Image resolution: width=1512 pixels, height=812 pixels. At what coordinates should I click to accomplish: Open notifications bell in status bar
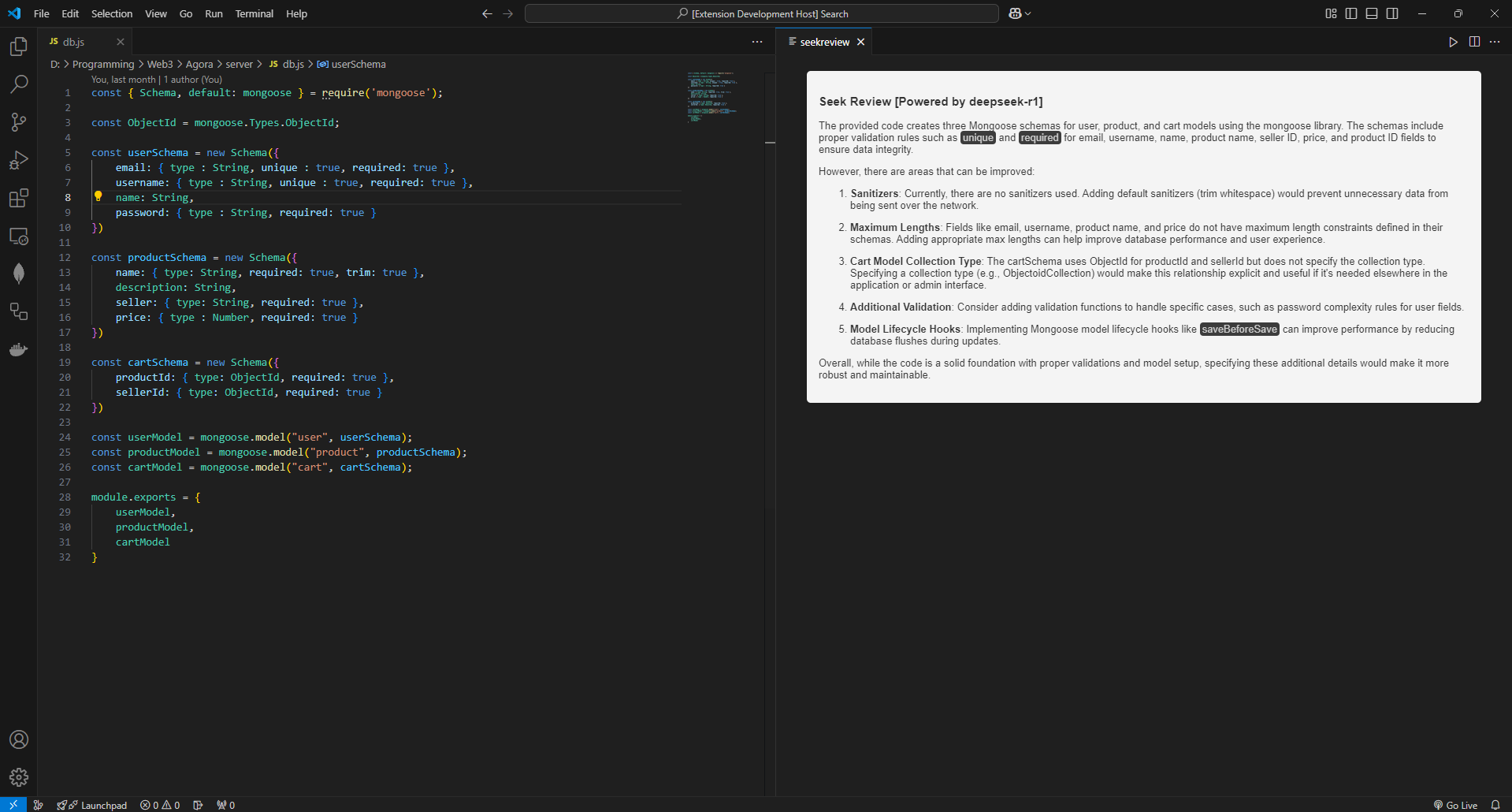(1495, 805)
